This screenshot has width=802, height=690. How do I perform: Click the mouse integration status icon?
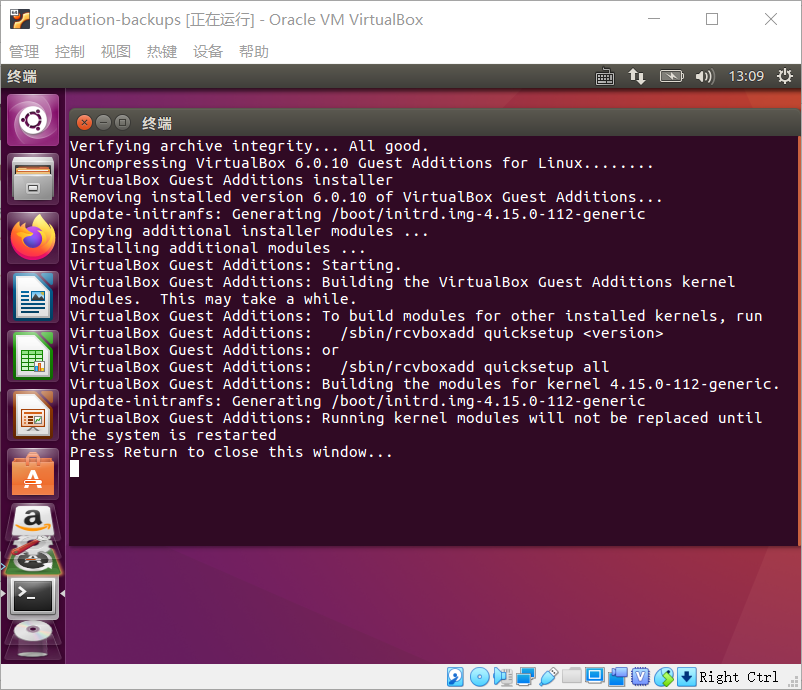point(664,677)
